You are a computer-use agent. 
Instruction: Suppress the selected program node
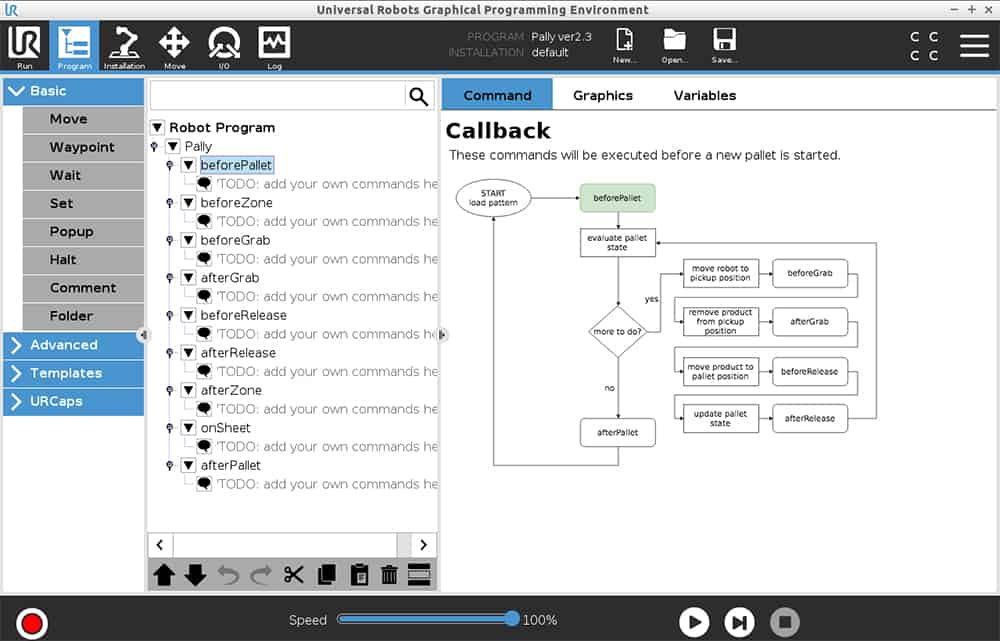point(419,575)
